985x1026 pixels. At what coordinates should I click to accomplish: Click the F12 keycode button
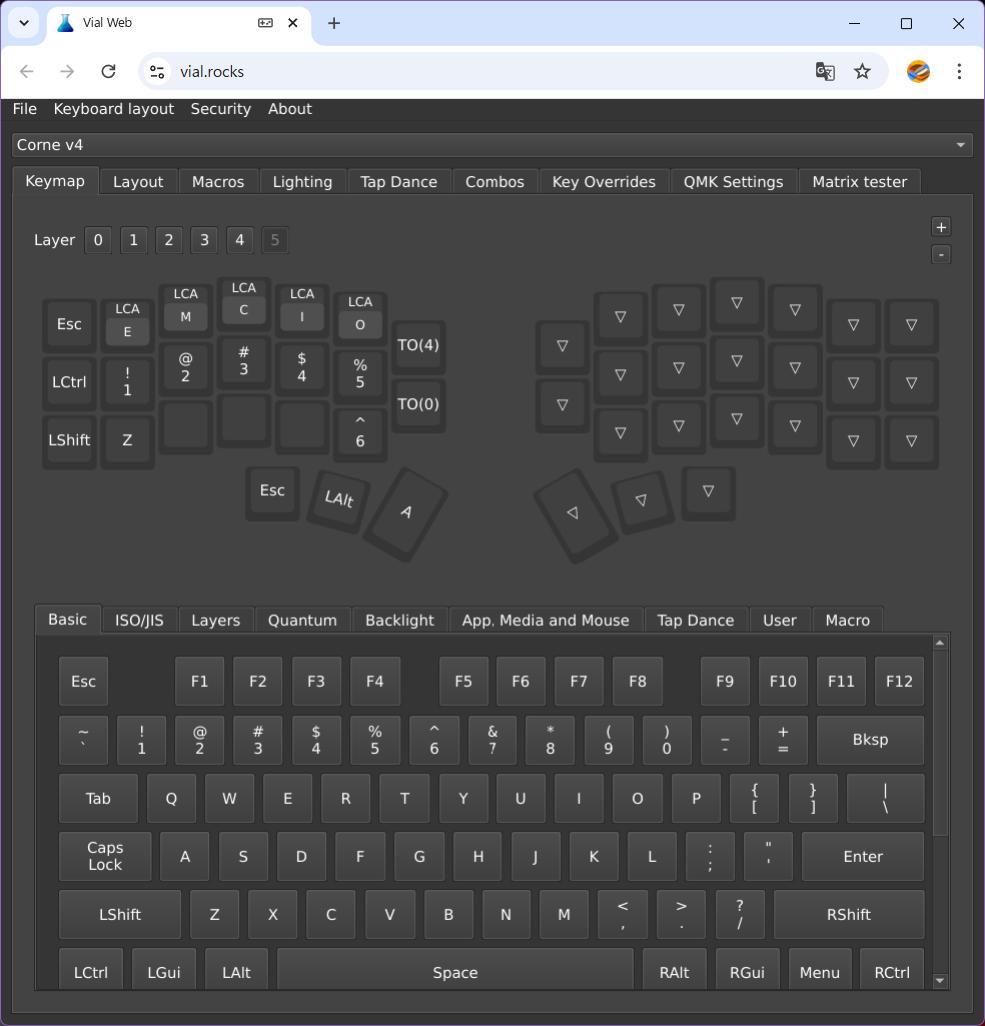899,682
